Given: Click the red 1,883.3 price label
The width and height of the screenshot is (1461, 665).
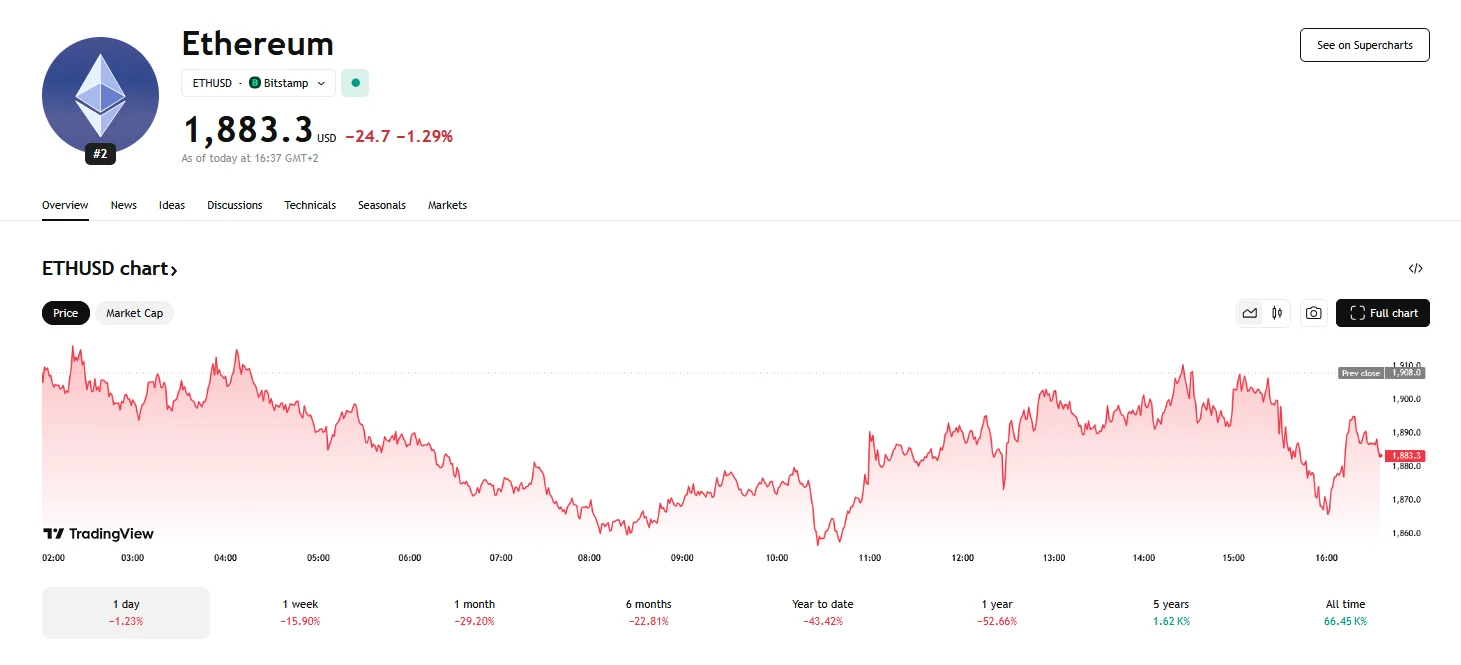Looking at the screenshot, I should (1404, 455).
